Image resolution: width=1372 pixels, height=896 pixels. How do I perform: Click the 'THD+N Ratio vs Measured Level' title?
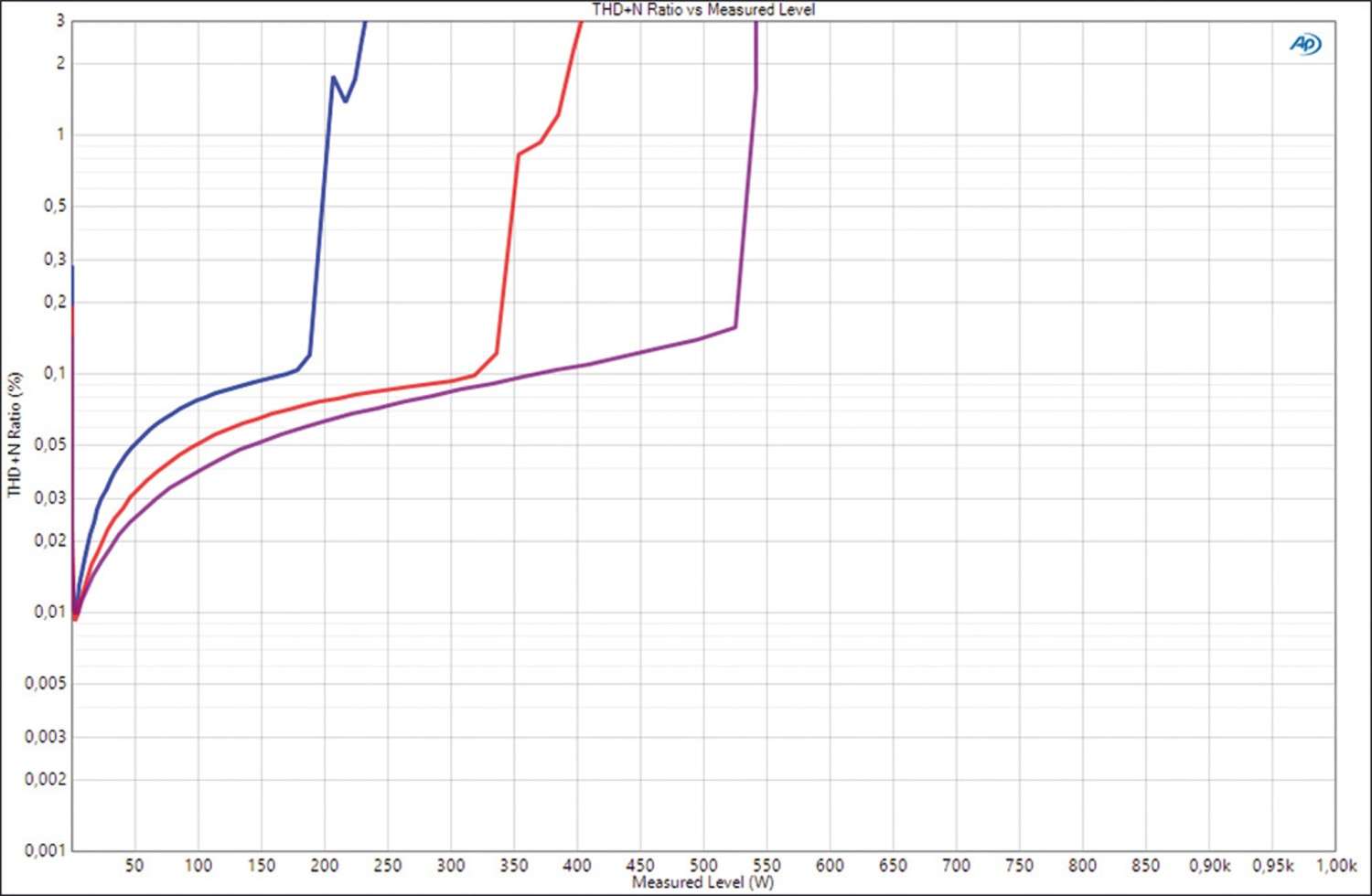(x=702, y=9)
